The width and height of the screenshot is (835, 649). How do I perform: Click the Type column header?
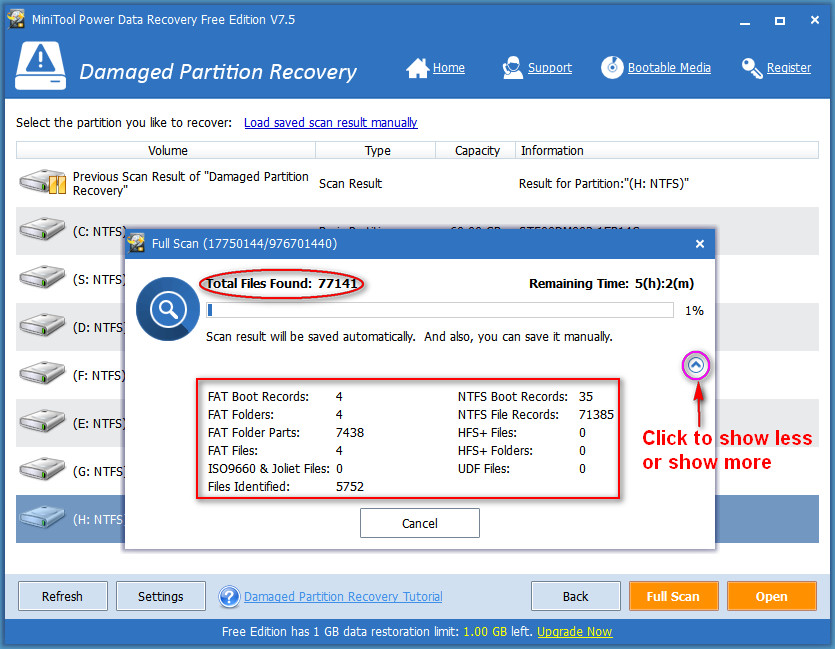point(376,150)
